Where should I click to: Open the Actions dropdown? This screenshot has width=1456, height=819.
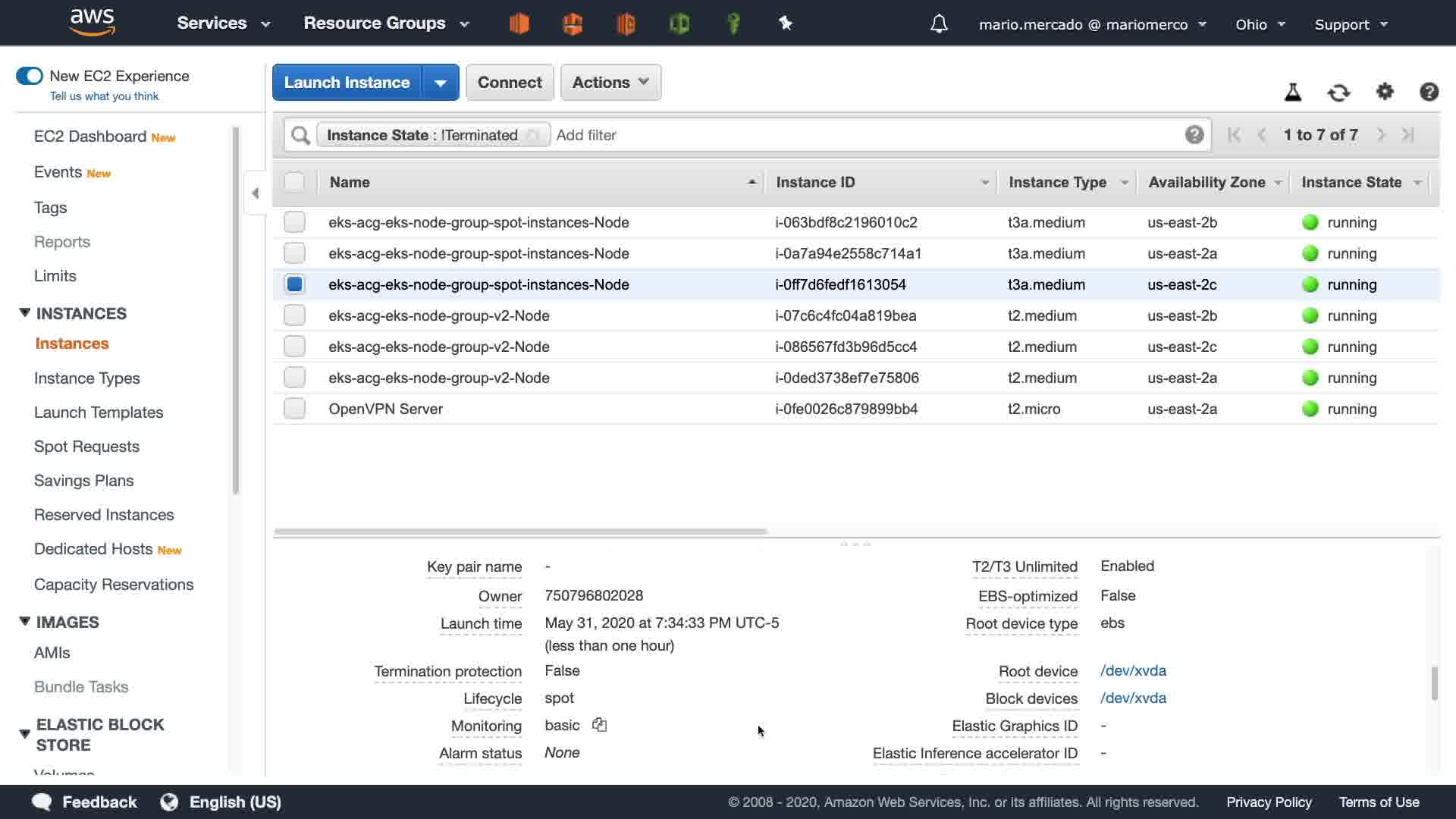[x=610, y=83]
